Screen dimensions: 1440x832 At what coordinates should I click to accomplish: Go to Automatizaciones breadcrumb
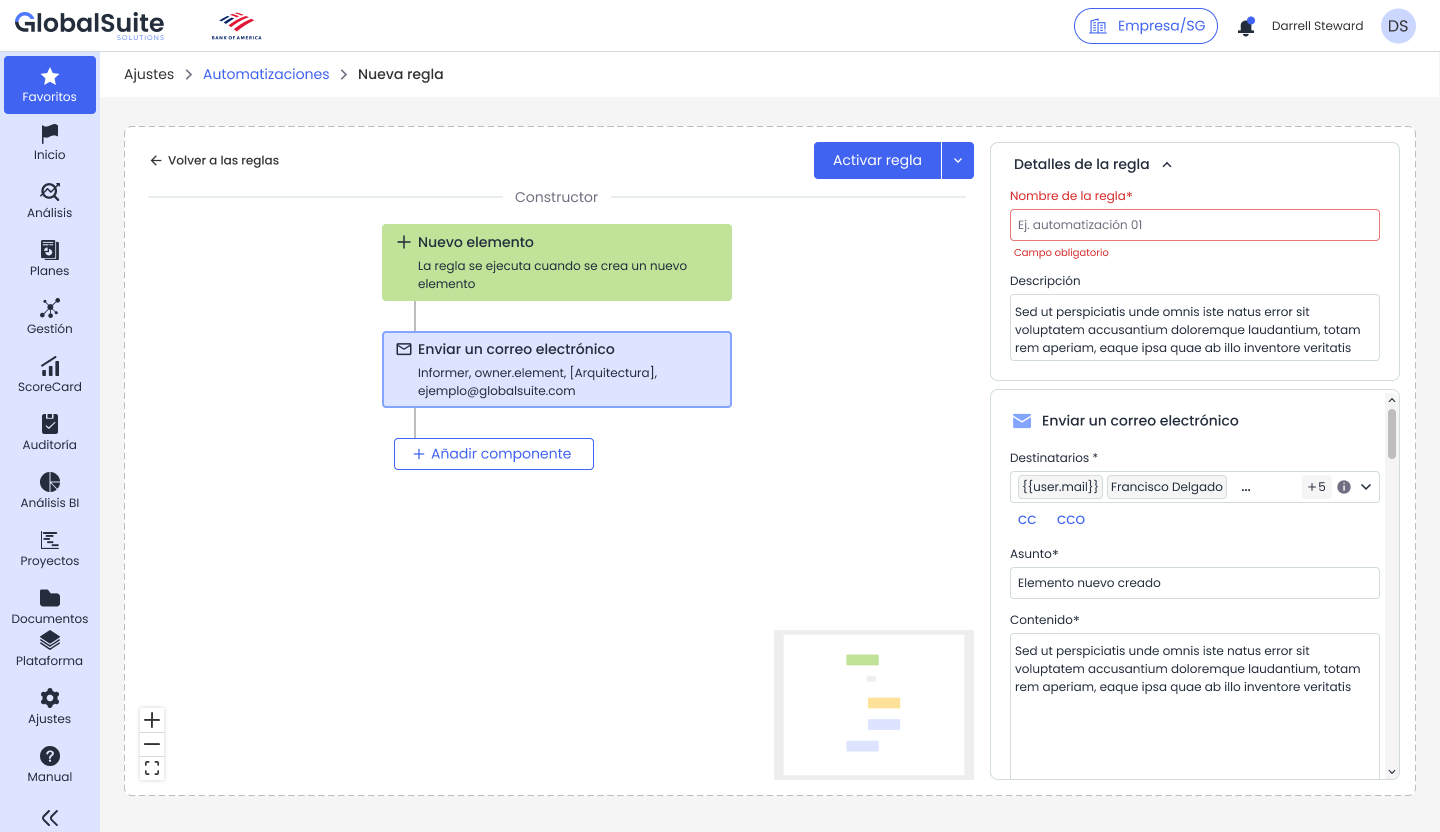pos(266,74)
